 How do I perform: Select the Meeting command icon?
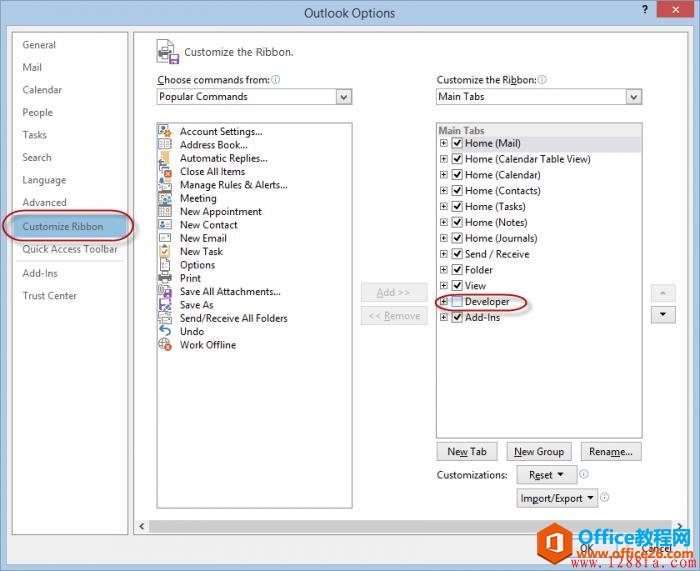point(165,198)
